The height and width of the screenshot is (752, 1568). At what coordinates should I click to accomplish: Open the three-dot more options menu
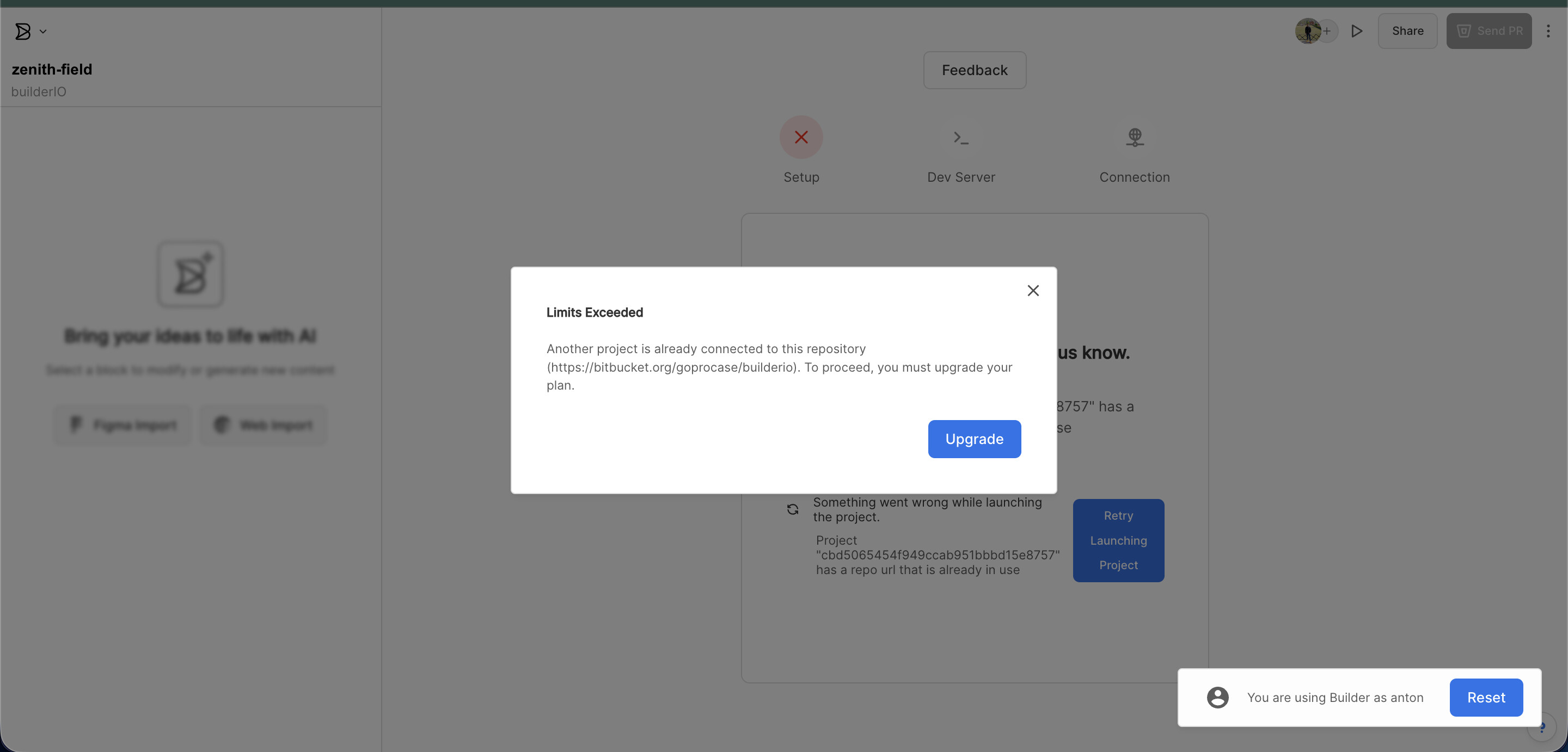click(1548, 31)
